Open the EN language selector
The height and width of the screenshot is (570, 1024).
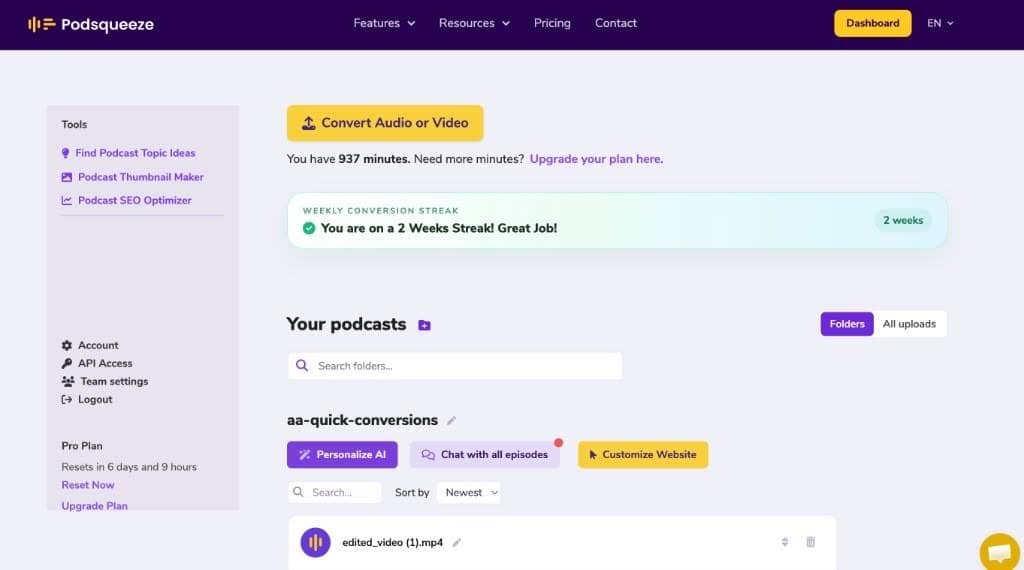[x=940, y=24]
